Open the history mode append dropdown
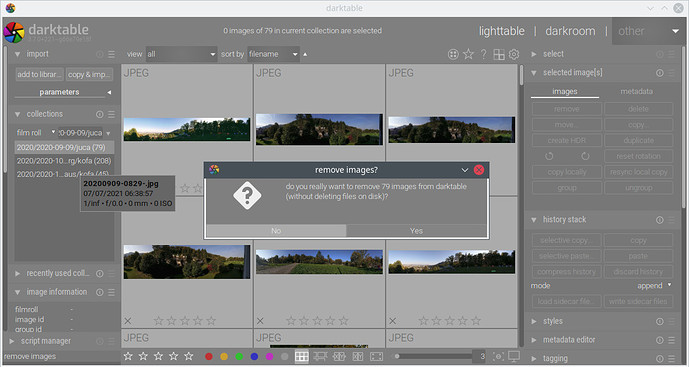689x367 pixels. pos(654,286)
